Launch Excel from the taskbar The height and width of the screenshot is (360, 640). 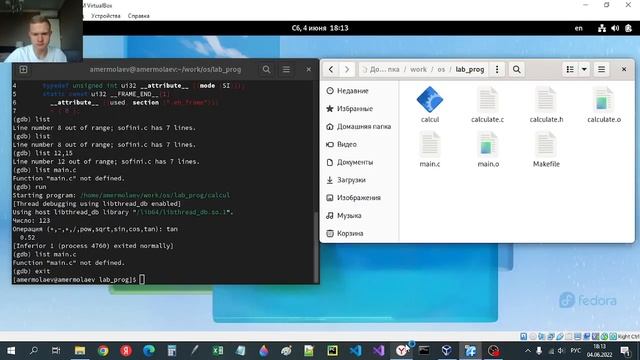(218, 351)
